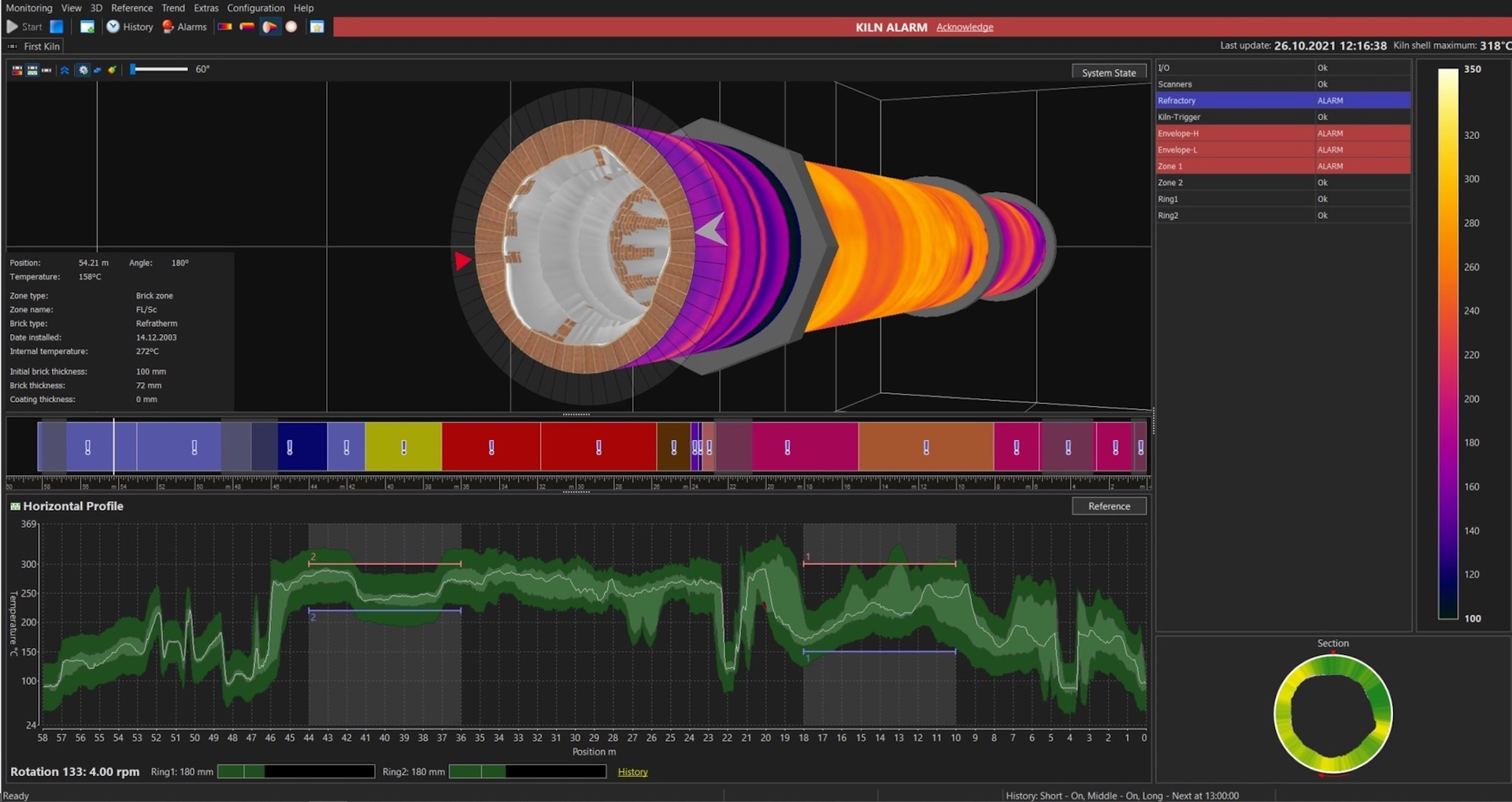The height and width of the screenshot is (802, 1512).
Task: Click the Acknowledge alarm link
Action: [964, 27]
